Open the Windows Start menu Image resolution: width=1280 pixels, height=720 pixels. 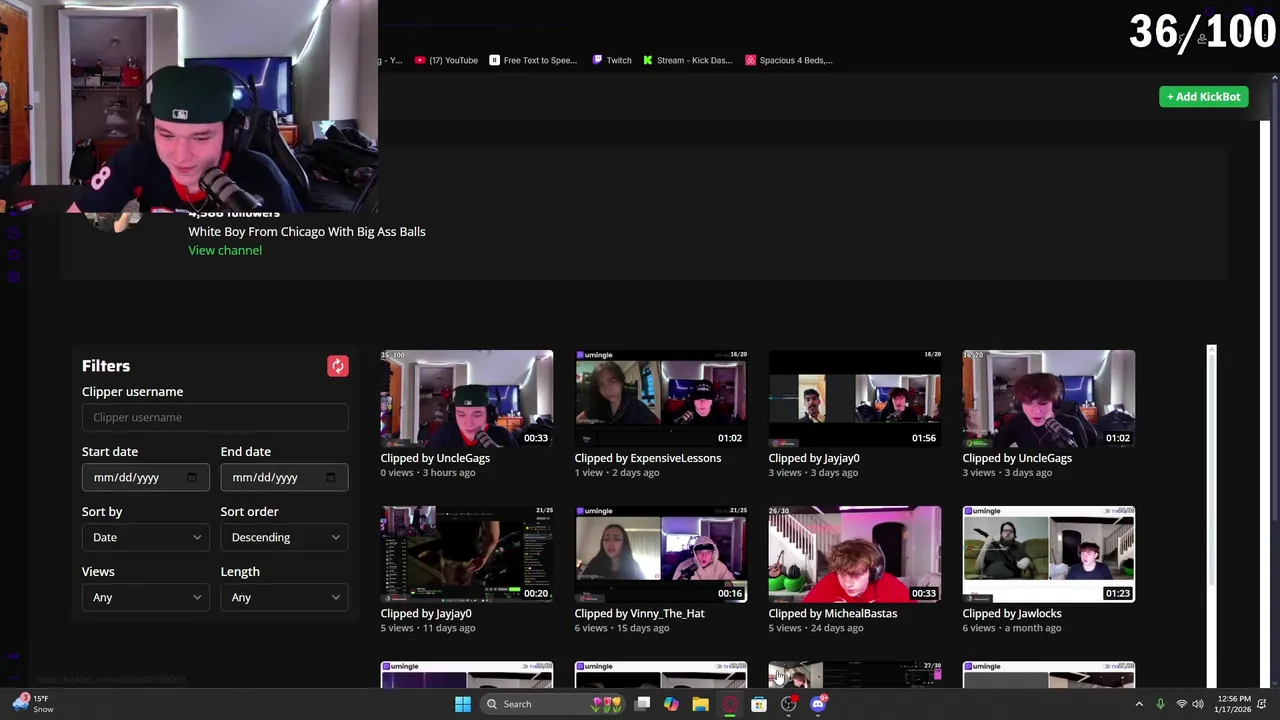(x=463, y=704)
